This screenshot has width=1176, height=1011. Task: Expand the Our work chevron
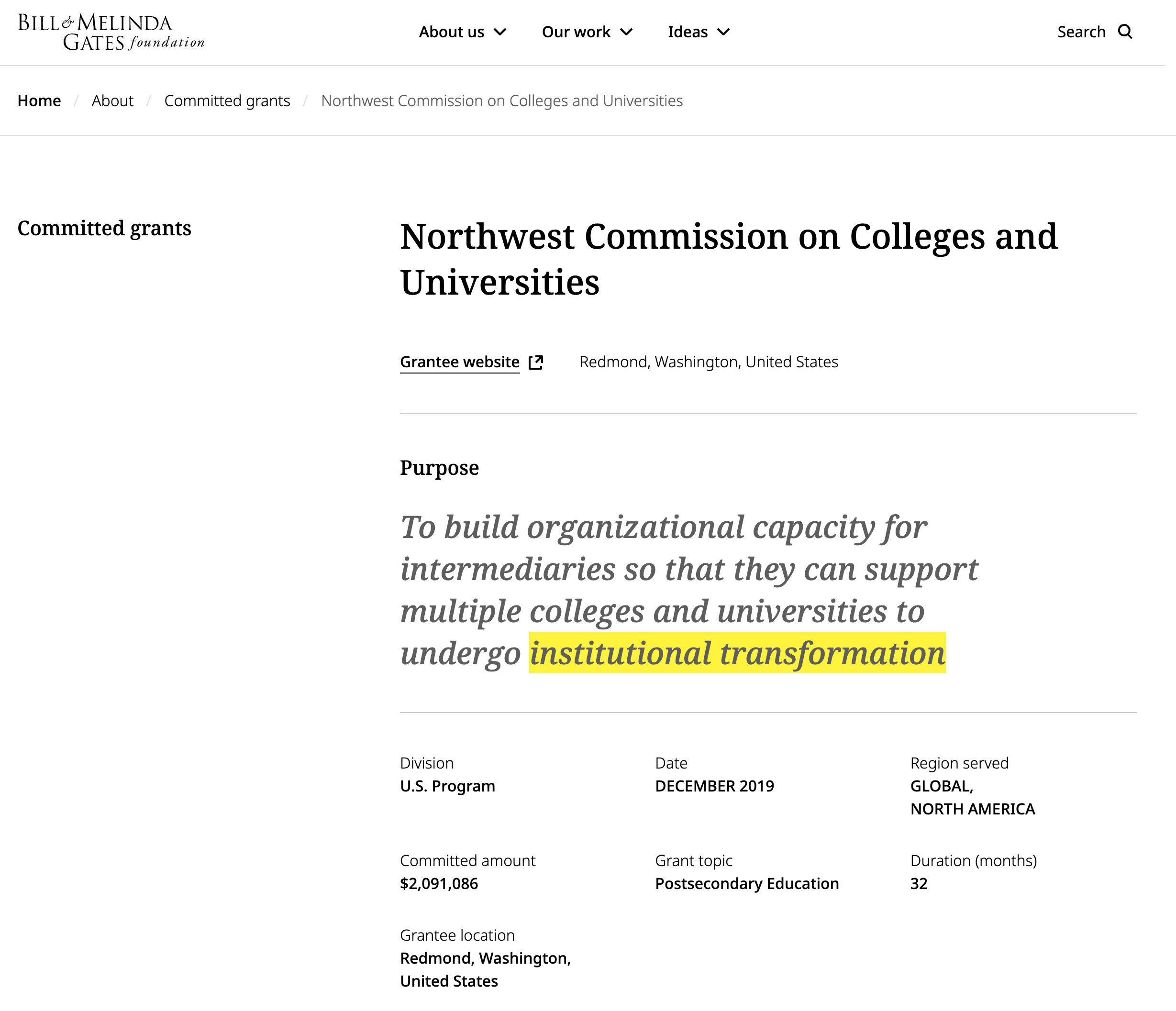point(626,32)
